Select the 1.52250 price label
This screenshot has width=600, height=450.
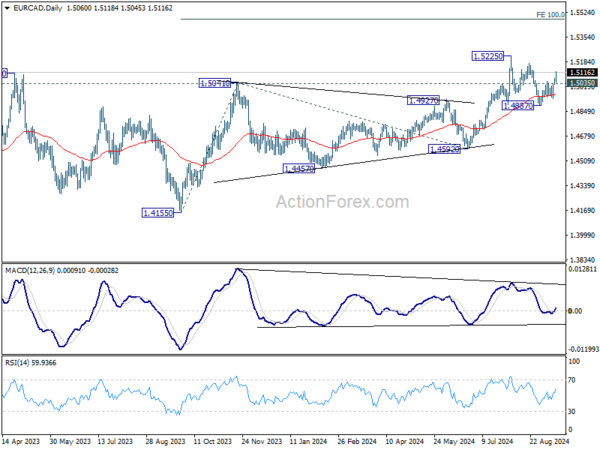point(488,56)
